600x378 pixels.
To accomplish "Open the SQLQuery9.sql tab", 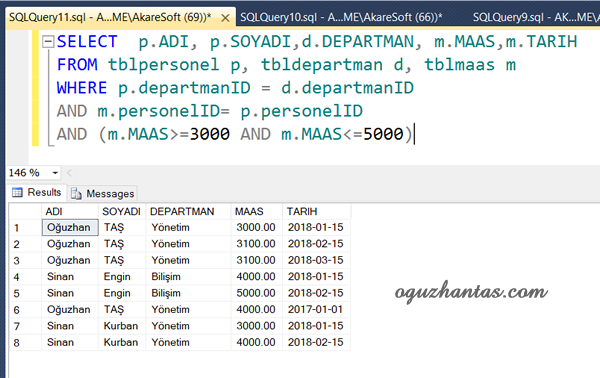I will [536, 18].
